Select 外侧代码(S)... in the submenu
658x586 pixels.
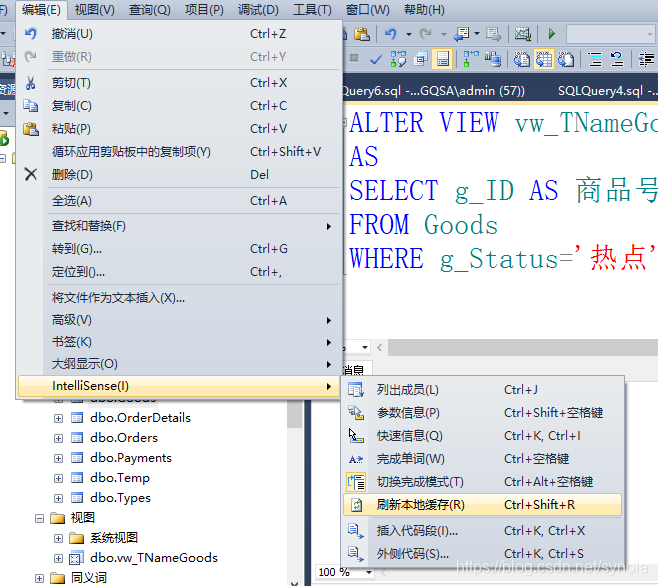(x=482, y=554)
